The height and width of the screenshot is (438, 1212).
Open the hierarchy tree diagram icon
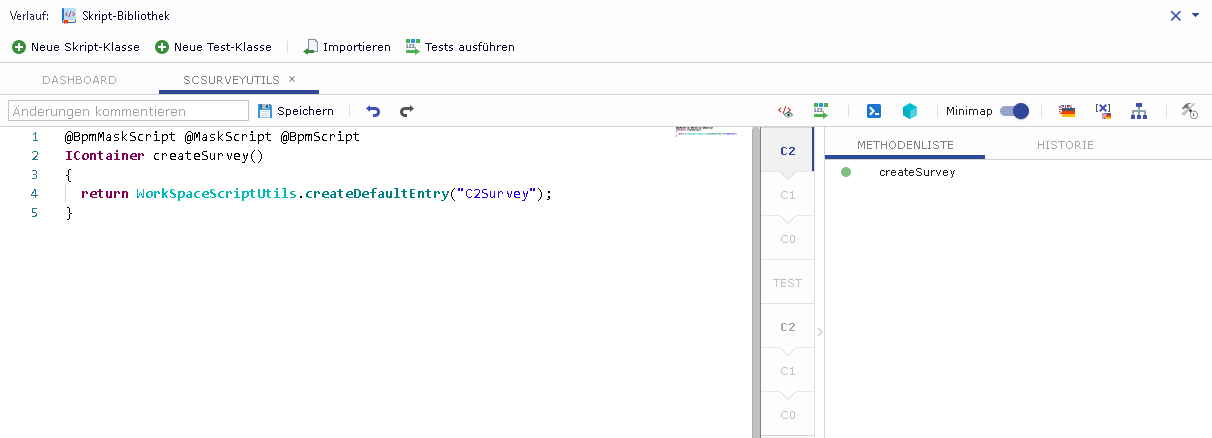point(1138,111)
